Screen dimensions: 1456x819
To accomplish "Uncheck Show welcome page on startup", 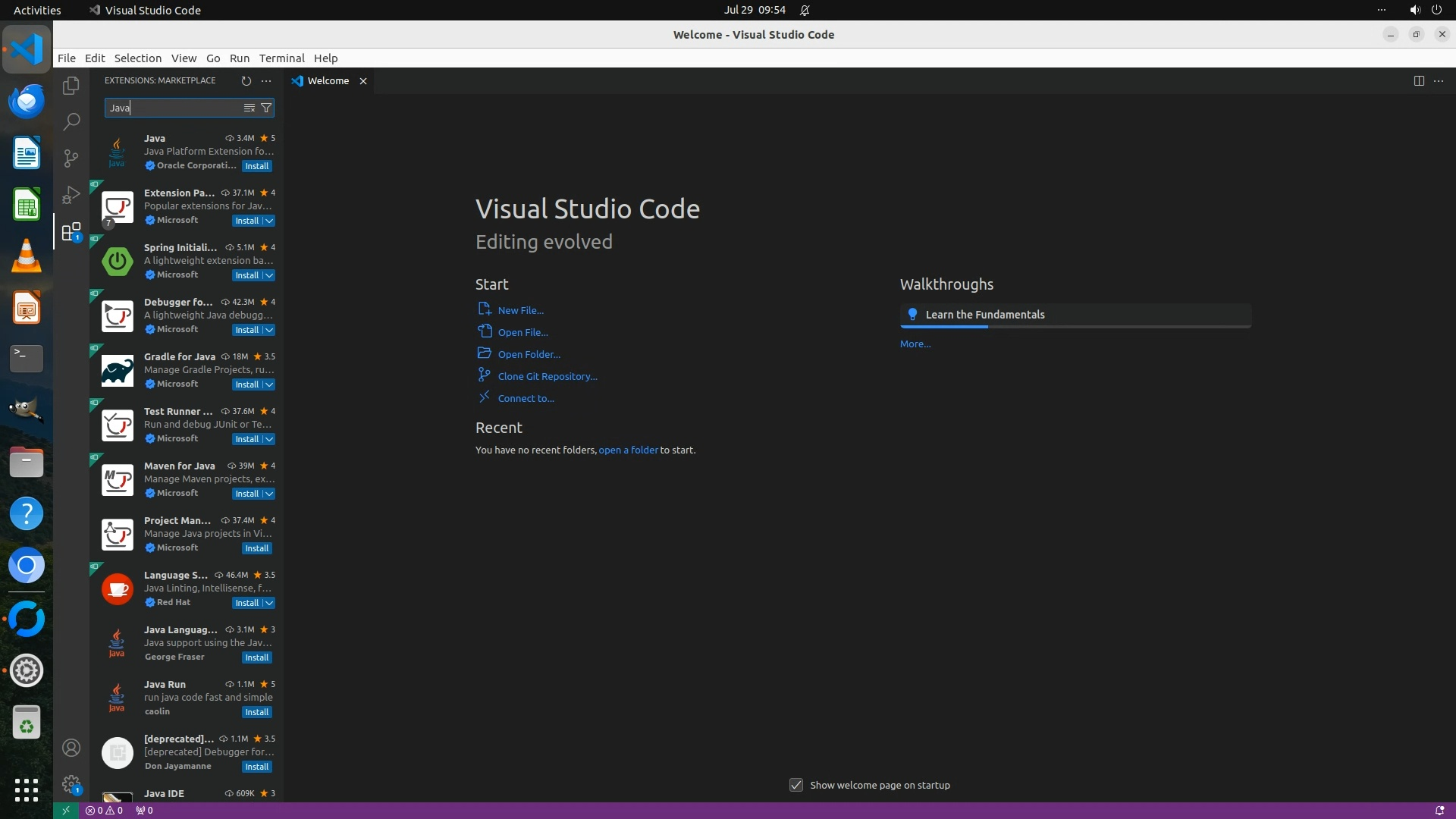I will [x=796, y=785].
